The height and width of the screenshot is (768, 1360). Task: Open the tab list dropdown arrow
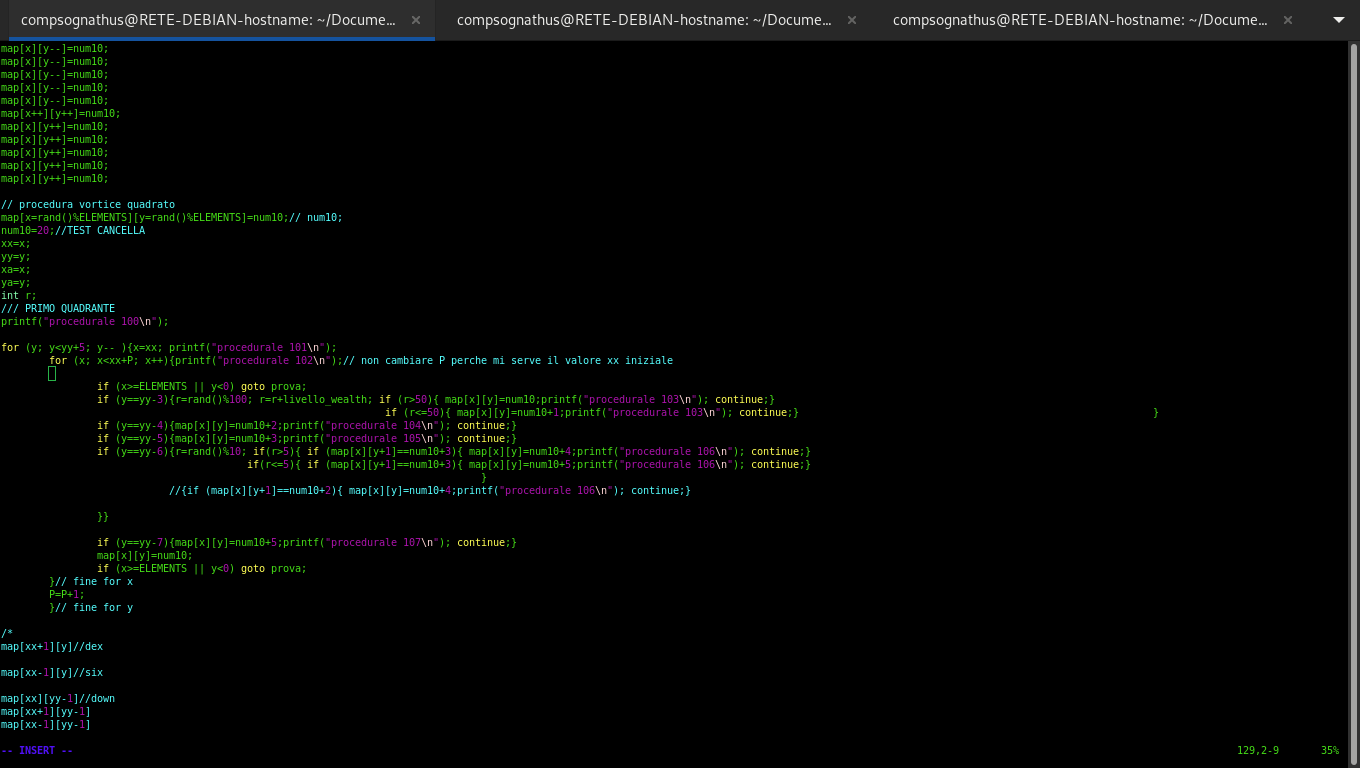tap(1339, 20)
